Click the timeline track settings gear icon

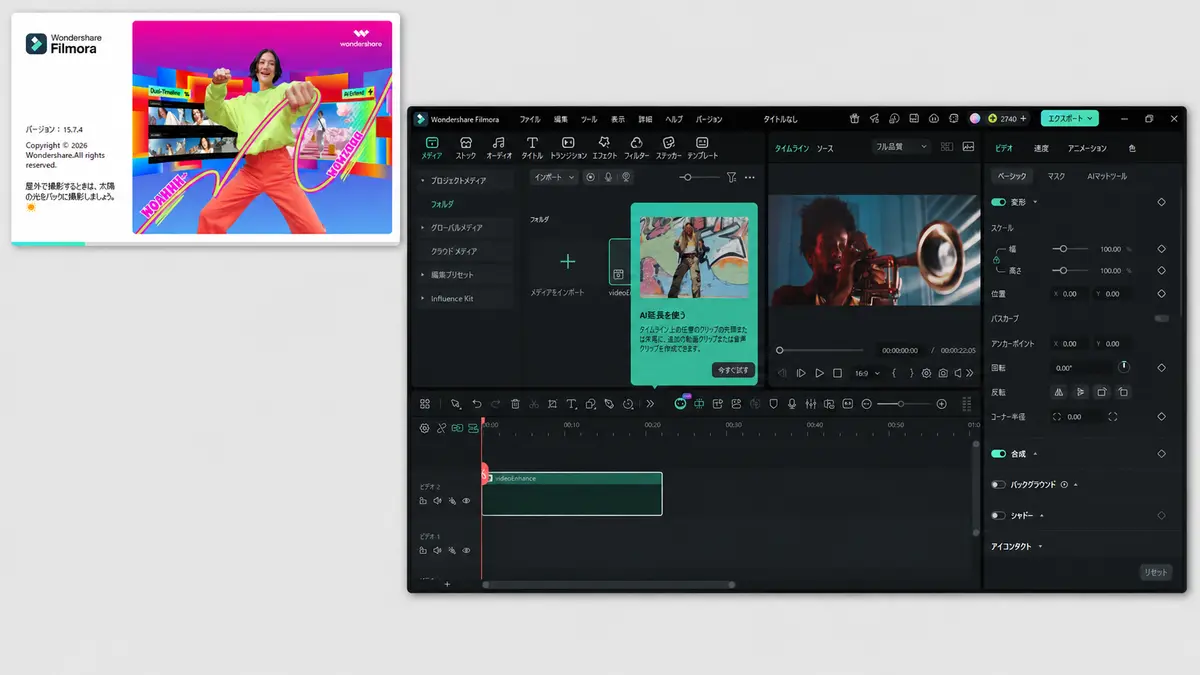[x=424, y=428]
